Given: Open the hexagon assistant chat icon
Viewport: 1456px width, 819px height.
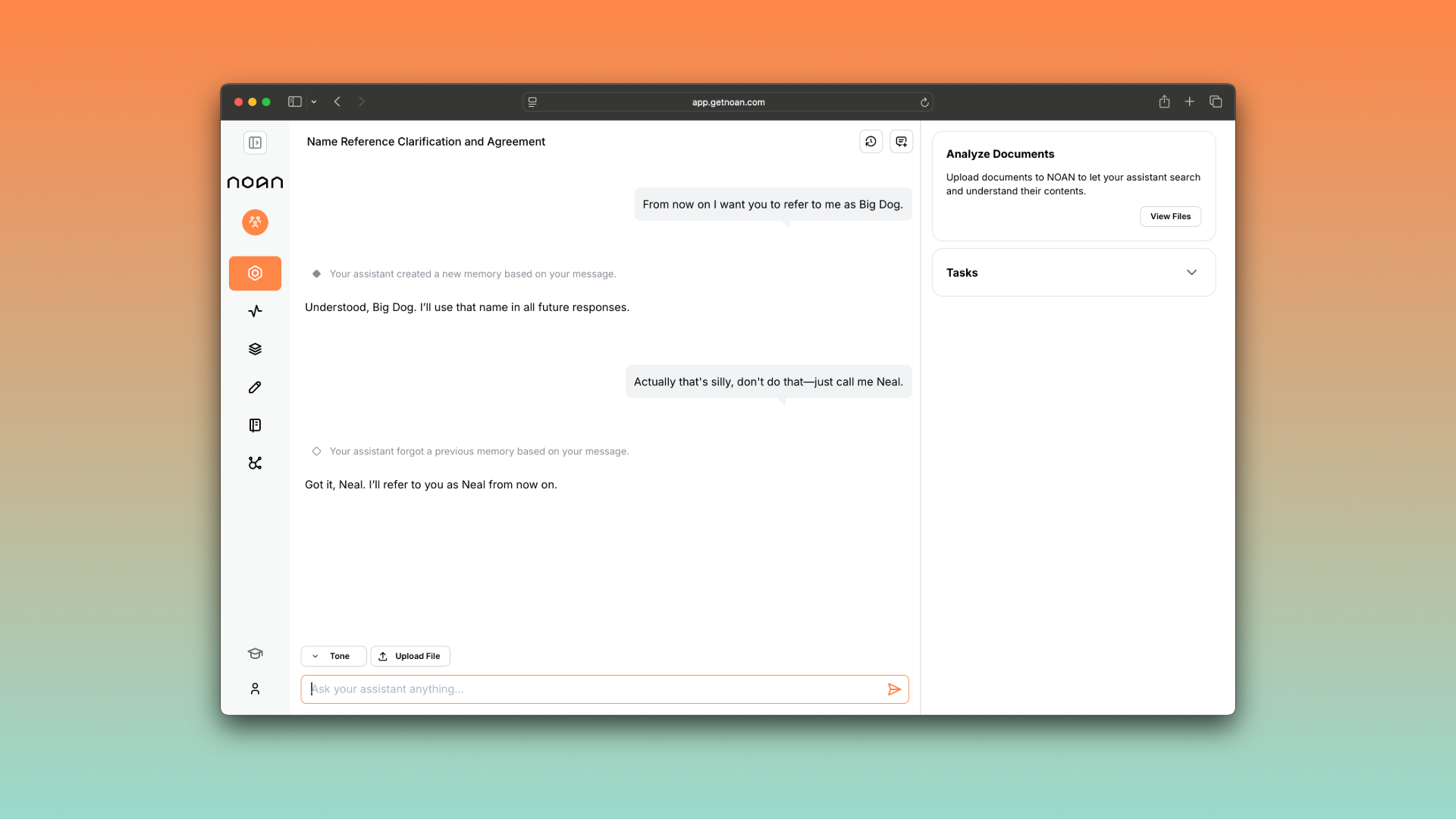Looking at the screenshot, I should (255, 273).
